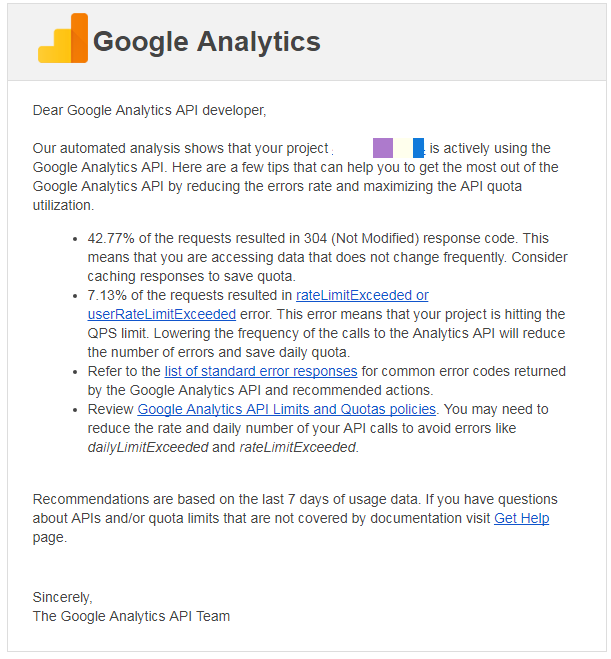Viewport: 611px width, 659px height.
Task: Open the userRateLimitExceeded link
Action: [162, 314]
